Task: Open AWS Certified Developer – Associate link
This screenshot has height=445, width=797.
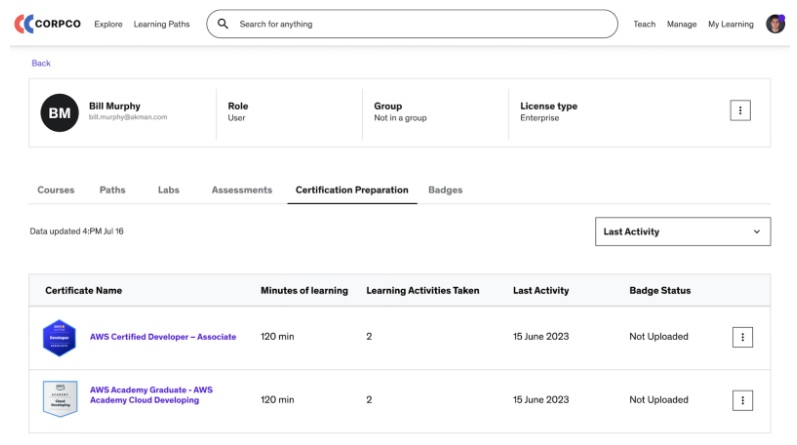Action: point(163,337)
